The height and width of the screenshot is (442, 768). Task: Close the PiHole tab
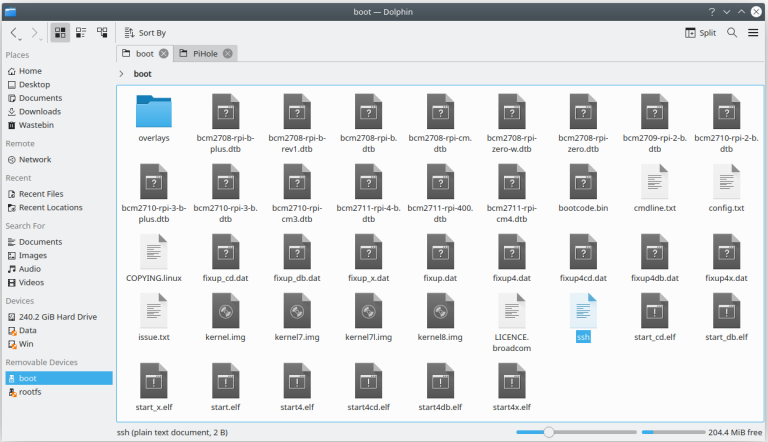228,53
